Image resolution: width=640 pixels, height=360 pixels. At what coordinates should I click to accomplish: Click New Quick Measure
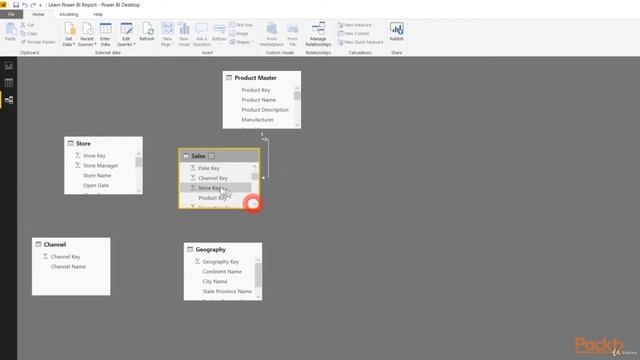pyautogui.click(x=360, y=42)
